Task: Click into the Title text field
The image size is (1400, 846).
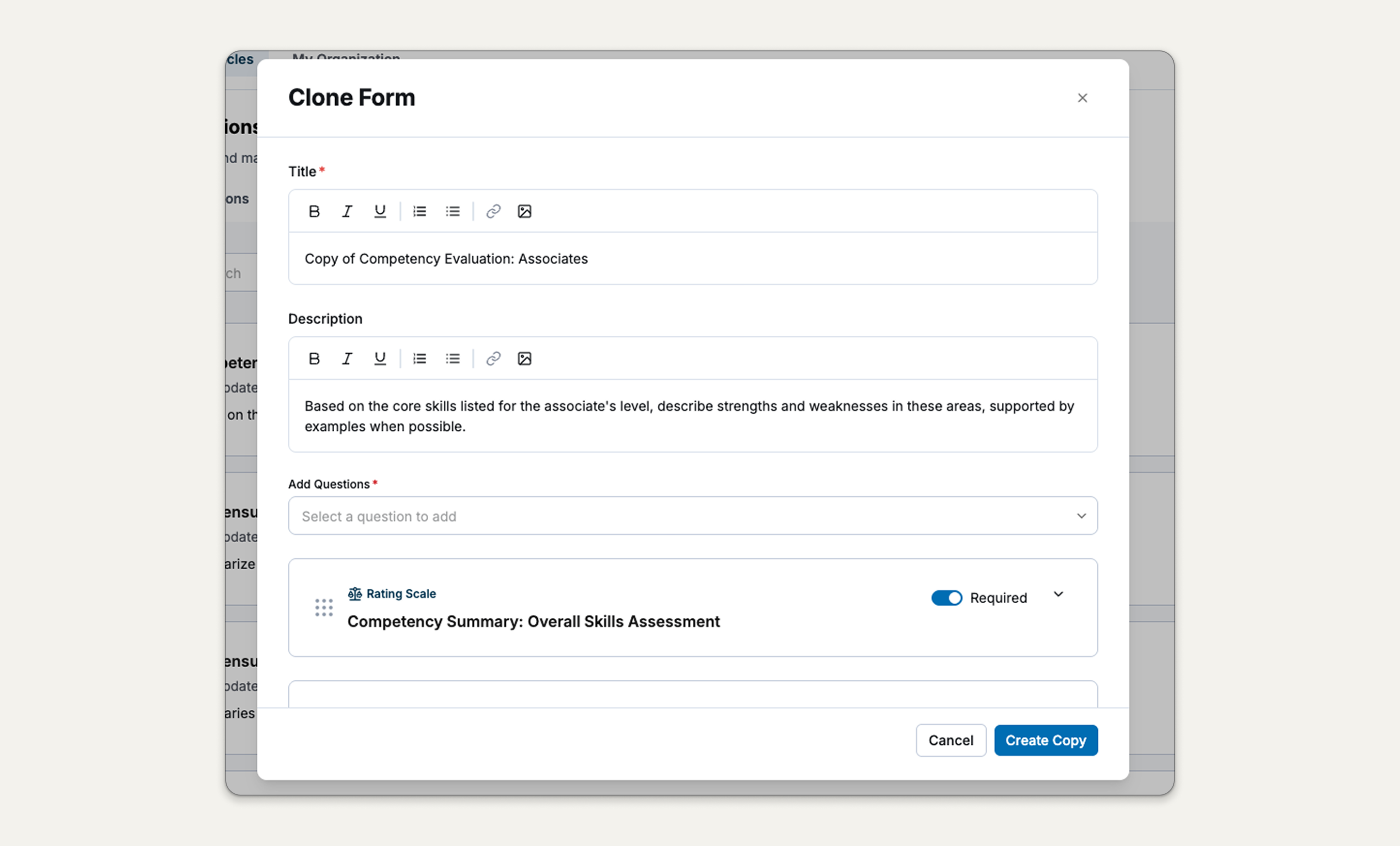Action: coord(693,259)
